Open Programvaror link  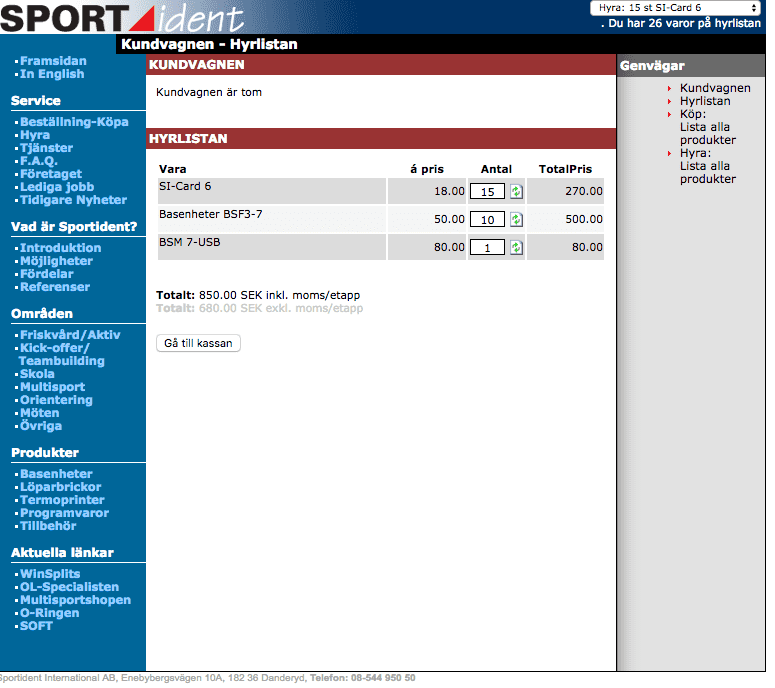64,513
